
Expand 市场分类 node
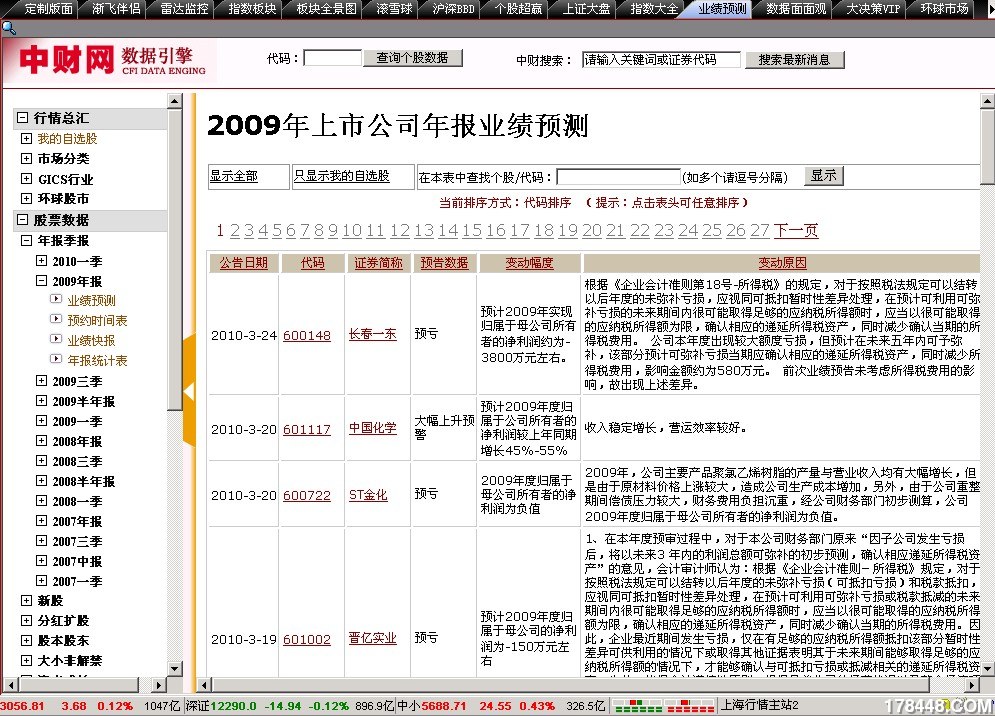pos(26,159)
